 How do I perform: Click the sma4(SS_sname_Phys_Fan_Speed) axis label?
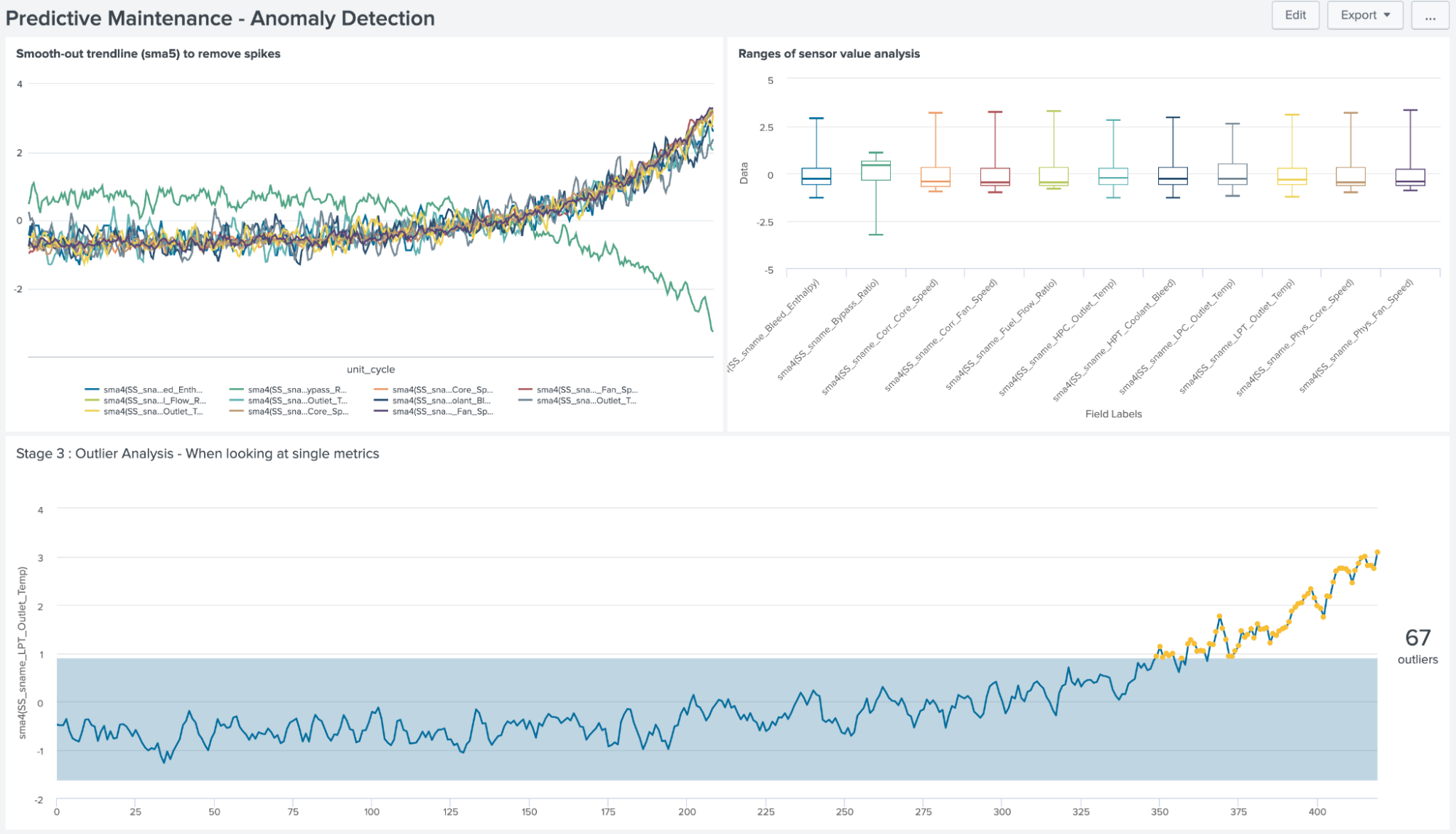[1357, 336]
